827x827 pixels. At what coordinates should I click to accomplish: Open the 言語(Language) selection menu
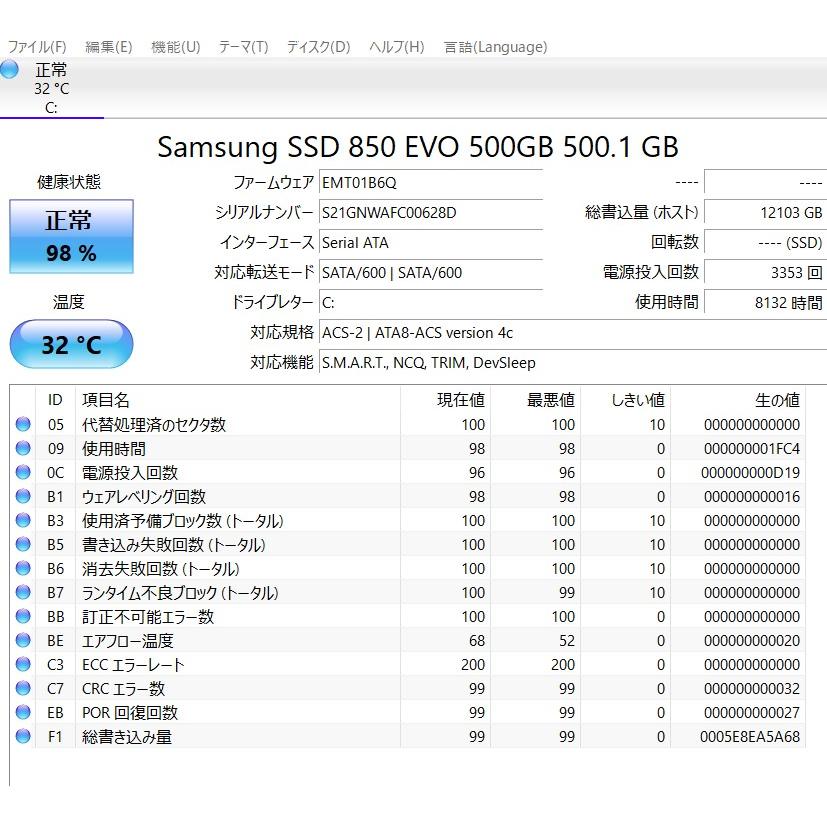495,46
